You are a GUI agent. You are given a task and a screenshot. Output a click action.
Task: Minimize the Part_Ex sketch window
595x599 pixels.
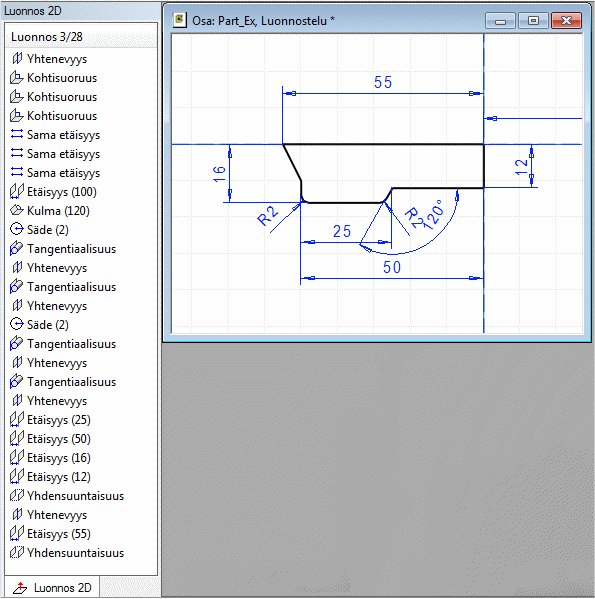500,20
